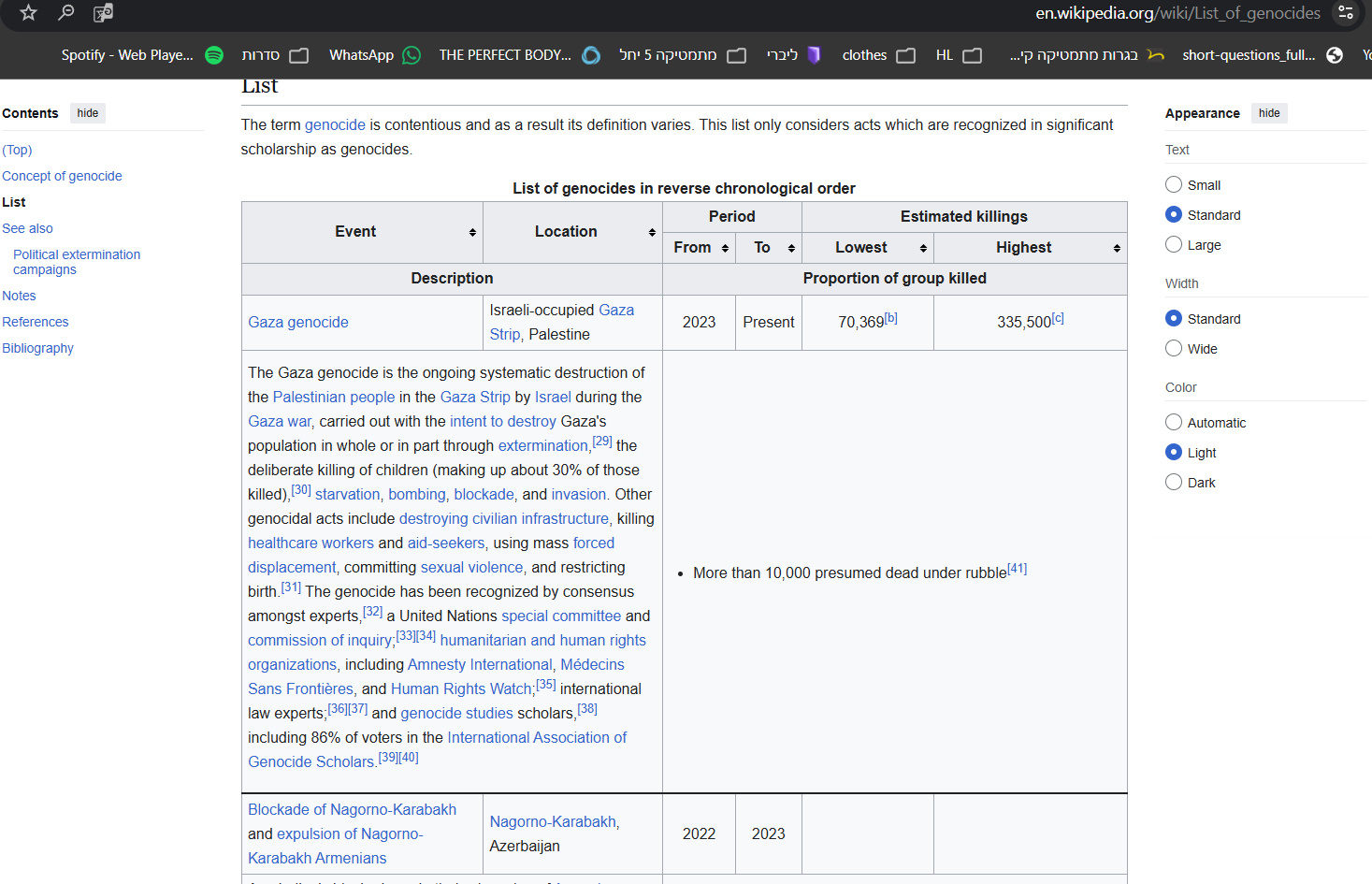
Task: Select Large text size
Action: (1174, 244)
